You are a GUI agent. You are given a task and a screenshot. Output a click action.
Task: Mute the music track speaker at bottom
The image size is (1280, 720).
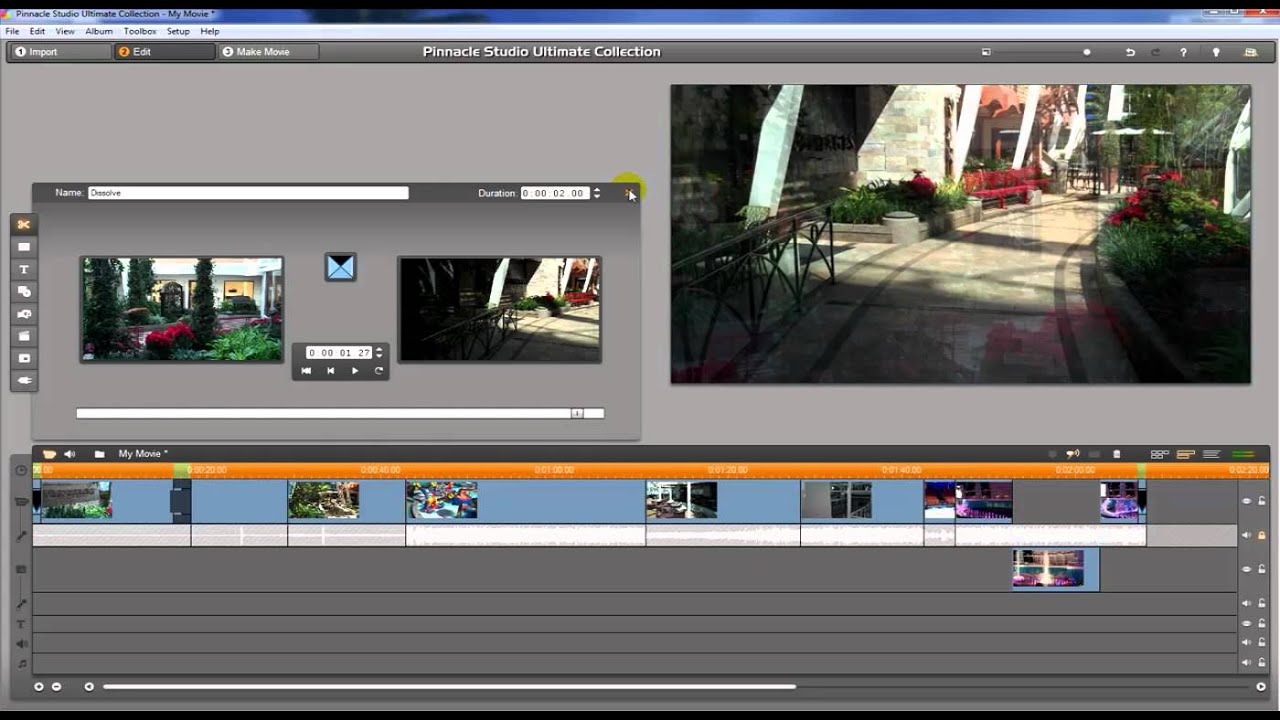tap(1247, 662)
